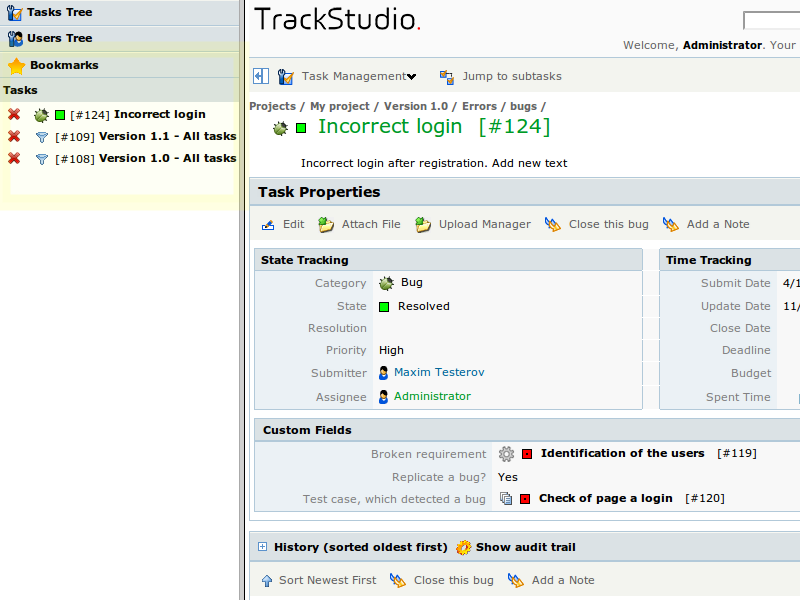
Task: Click Show audit trail link
Action: click(526, 547)
